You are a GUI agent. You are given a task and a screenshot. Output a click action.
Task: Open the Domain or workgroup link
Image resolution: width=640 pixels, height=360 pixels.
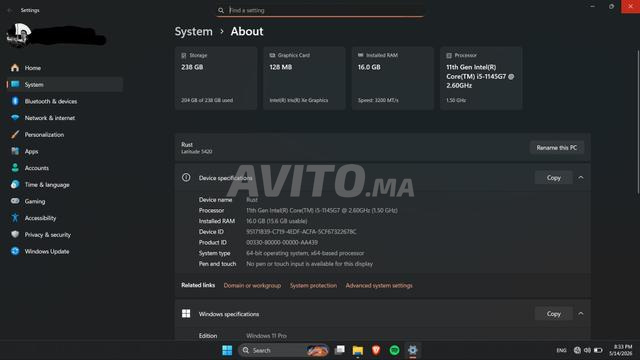coord(252,286)
